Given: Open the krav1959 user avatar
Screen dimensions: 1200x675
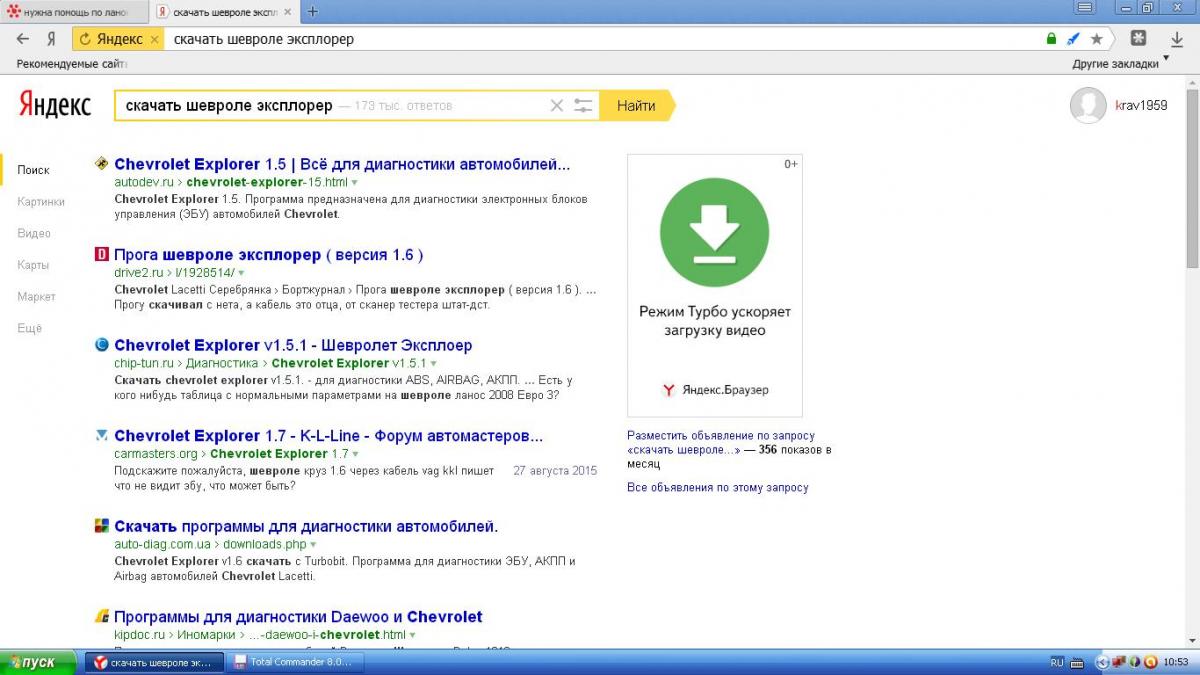Looking at the screenshot, I should pos(1088,105).
